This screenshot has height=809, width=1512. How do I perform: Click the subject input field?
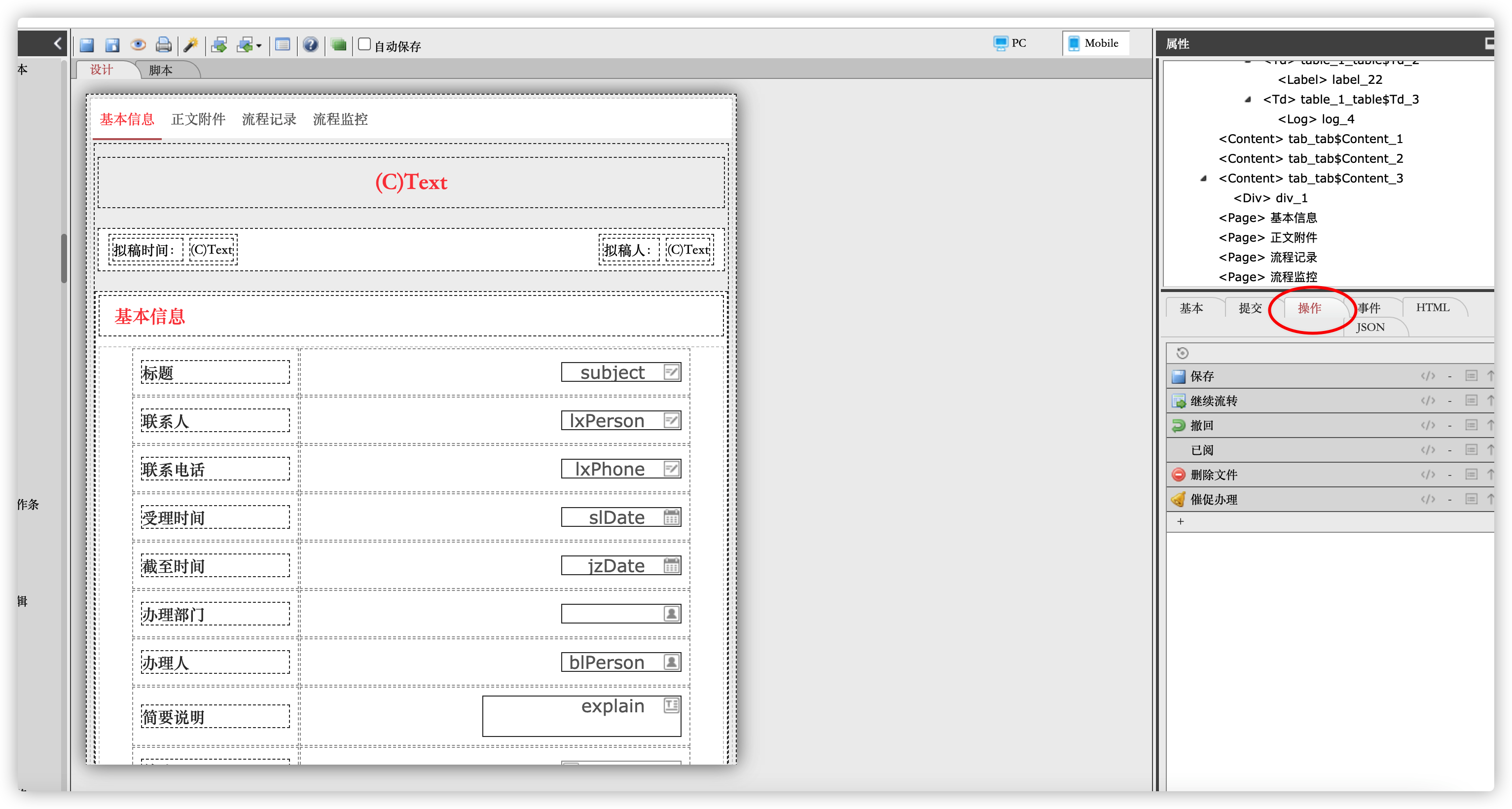coord(621,372)
